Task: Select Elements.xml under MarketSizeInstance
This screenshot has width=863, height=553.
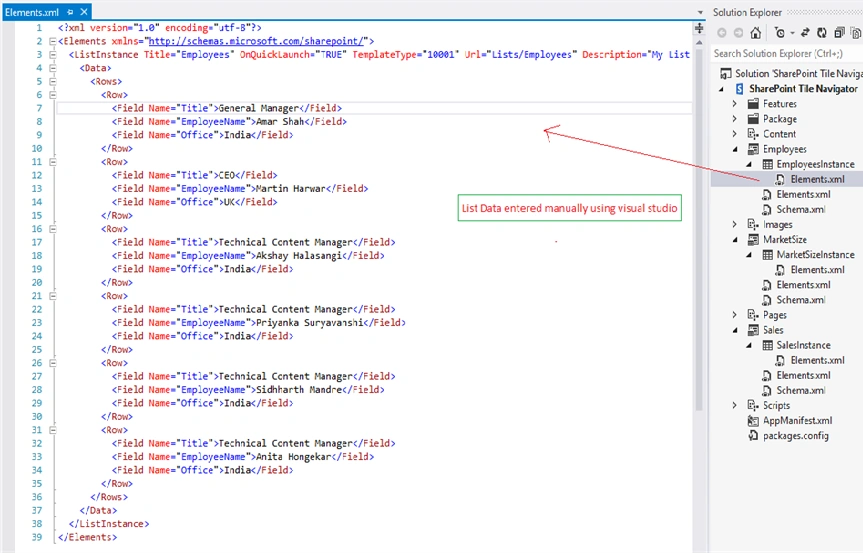Action: pos(817,270)
